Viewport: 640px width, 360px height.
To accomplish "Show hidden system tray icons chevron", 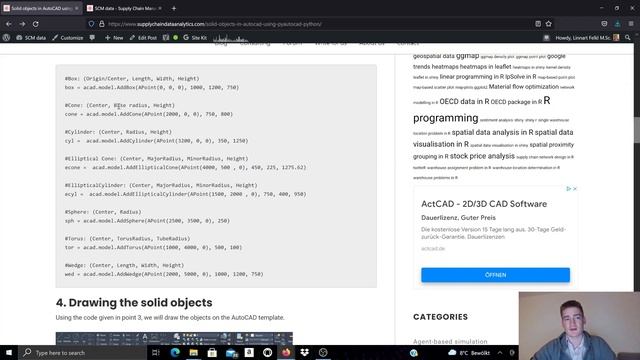I will [500, 353].
